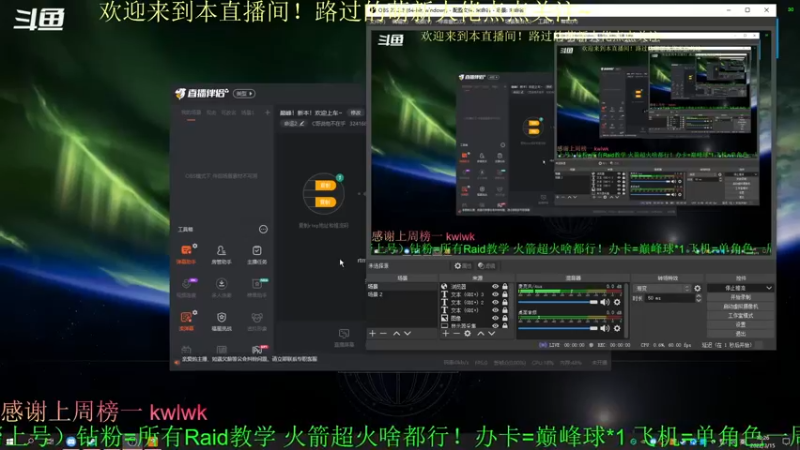Click the audio mixer vertical scrollbar
Image resolution: width=800 pixels, height=450 pixels.
pos(627,310)
